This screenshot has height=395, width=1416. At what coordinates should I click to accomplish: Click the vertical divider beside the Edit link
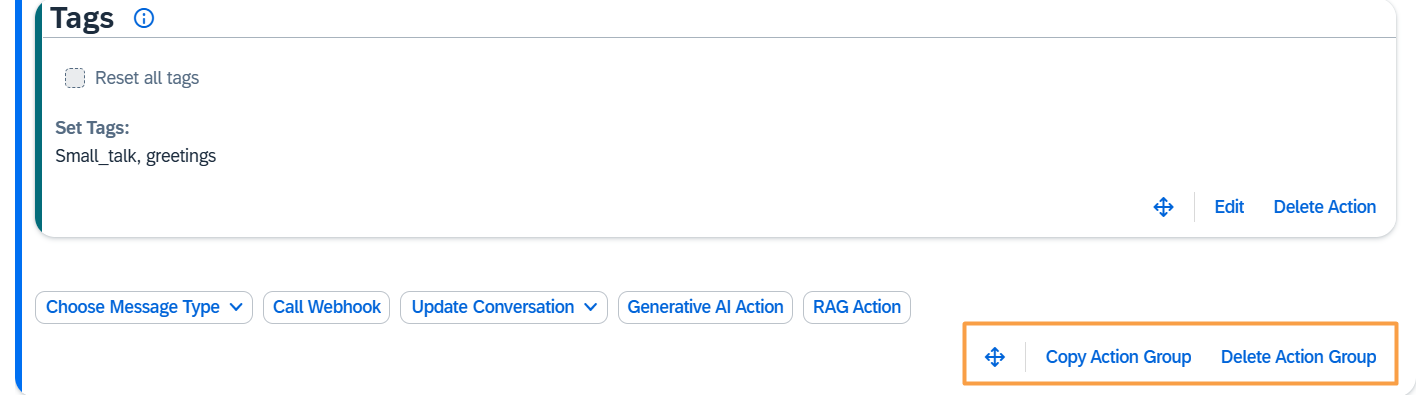tap(1194, 207)
